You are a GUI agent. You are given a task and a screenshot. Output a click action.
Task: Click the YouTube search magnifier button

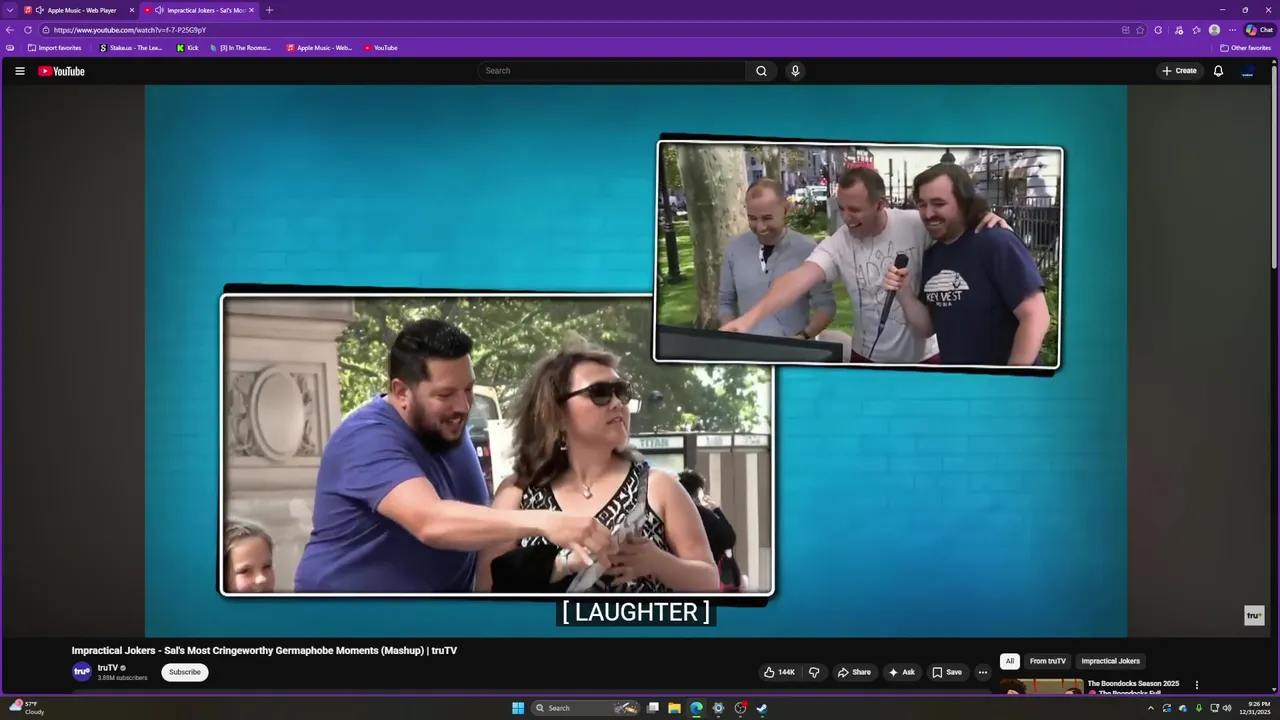(761, 71)
